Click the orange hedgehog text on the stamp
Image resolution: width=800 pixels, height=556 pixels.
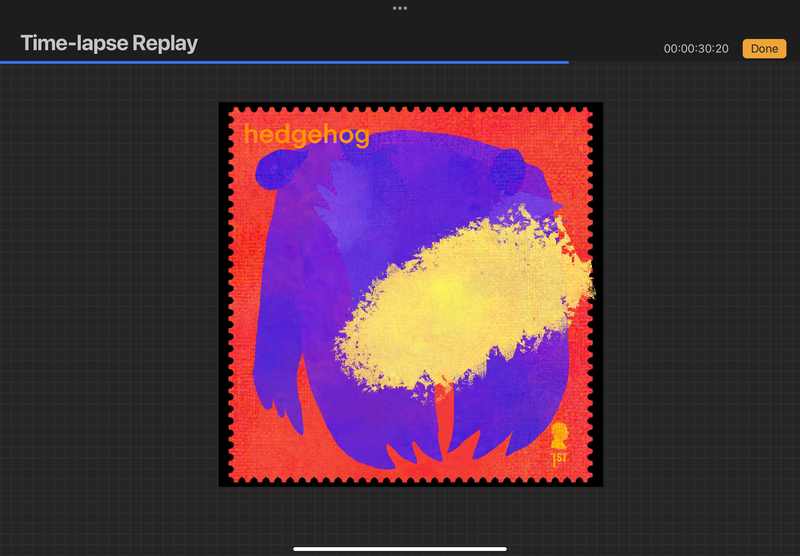coord(306,135)
